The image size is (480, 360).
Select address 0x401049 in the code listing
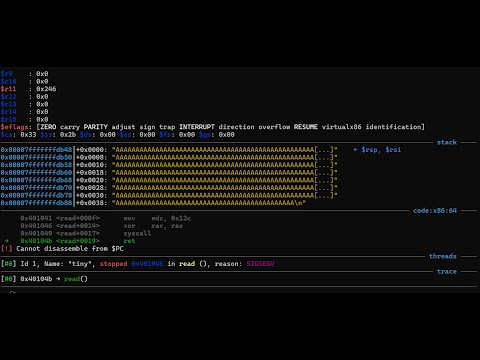(36, 233)
